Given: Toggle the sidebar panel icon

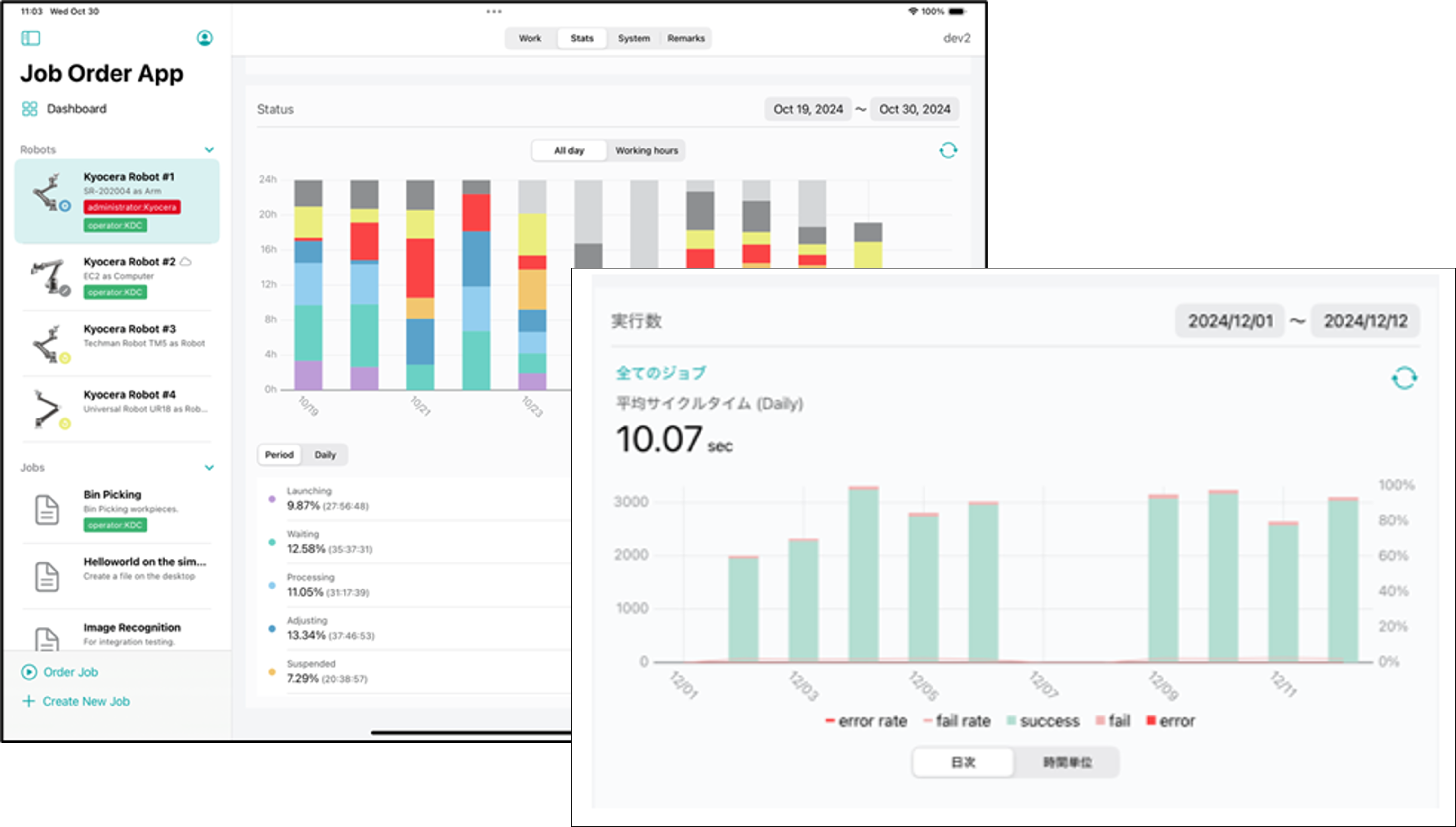Looking at the screenshot, I should coord(31,38).
